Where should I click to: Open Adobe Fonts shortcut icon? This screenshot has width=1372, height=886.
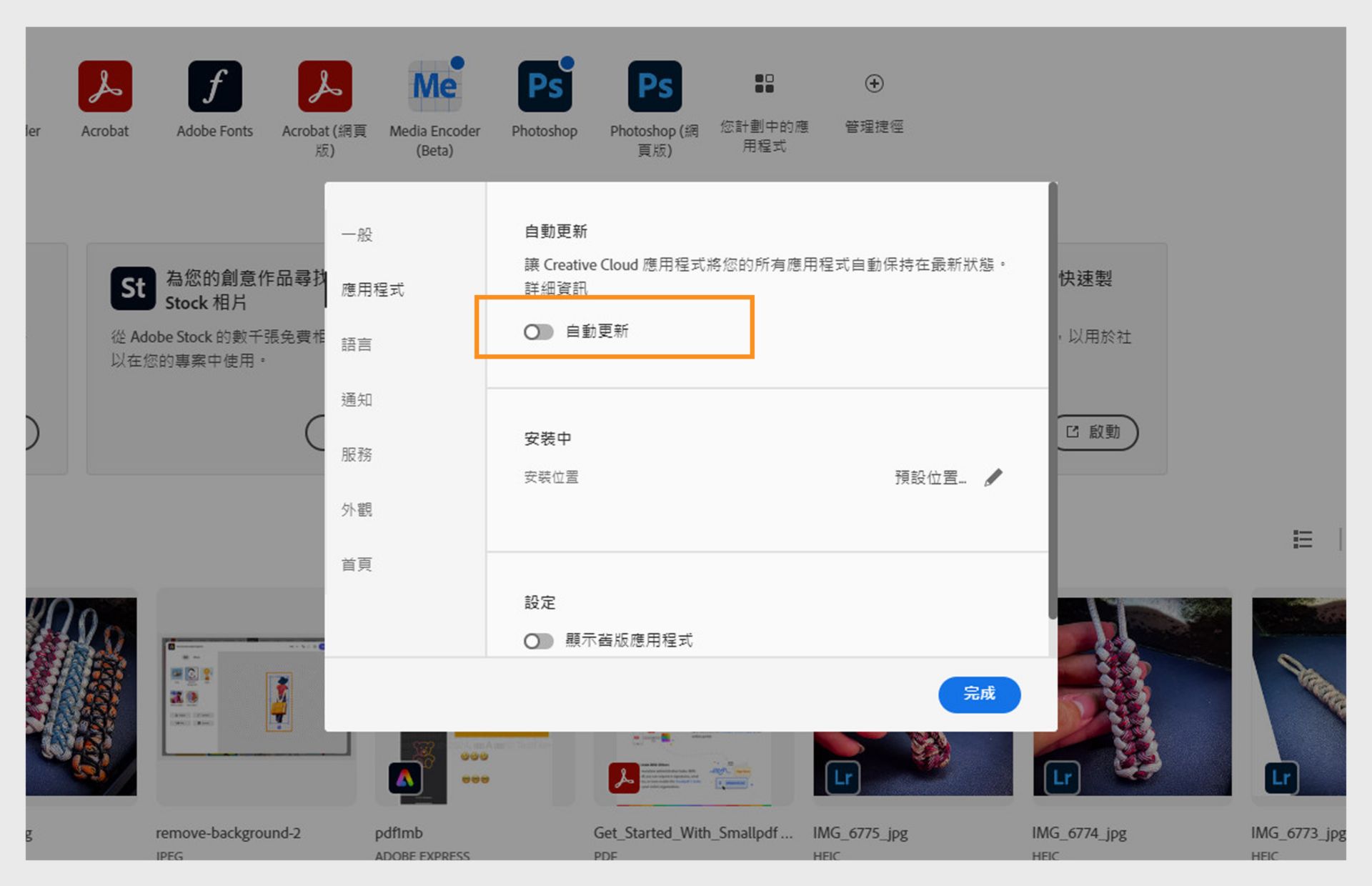tap(214, 86)
